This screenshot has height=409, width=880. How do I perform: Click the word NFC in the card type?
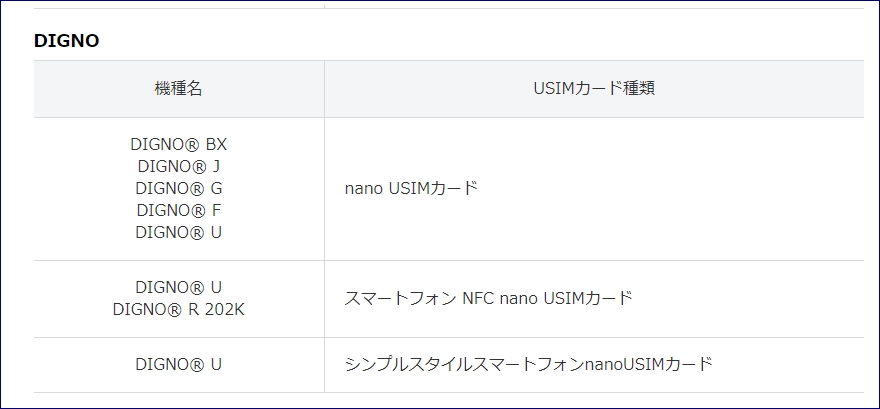tap(478, 299)
